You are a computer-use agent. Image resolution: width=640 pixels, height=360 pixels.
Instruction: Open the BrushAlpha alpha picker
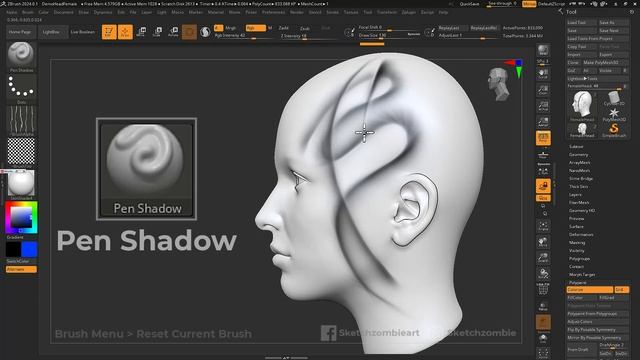click(21, 121)
